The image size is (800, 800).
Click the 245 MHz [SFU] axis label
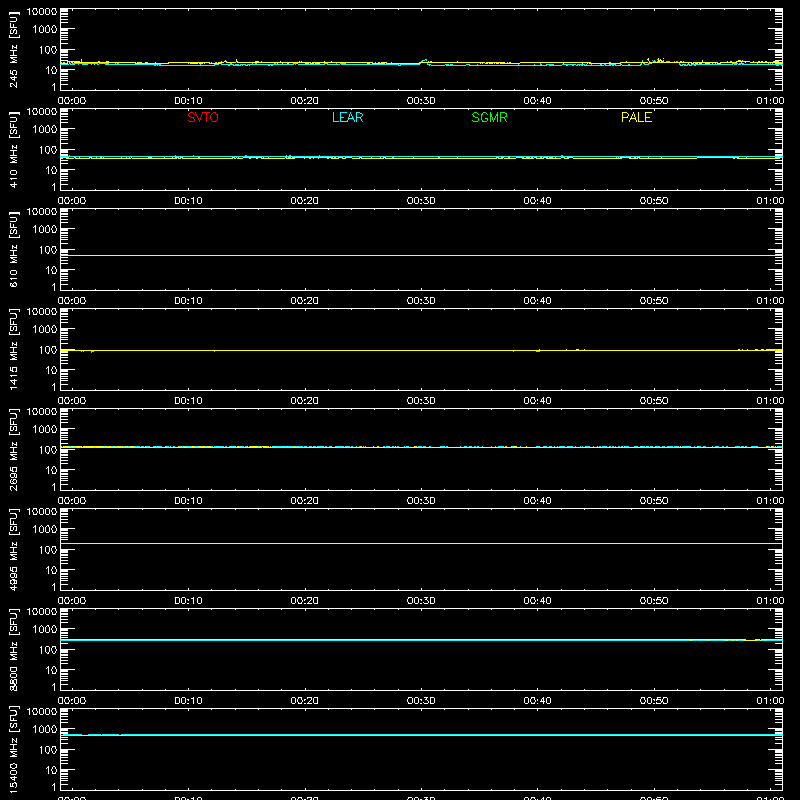pyautogui.click(x=13, y=50)
